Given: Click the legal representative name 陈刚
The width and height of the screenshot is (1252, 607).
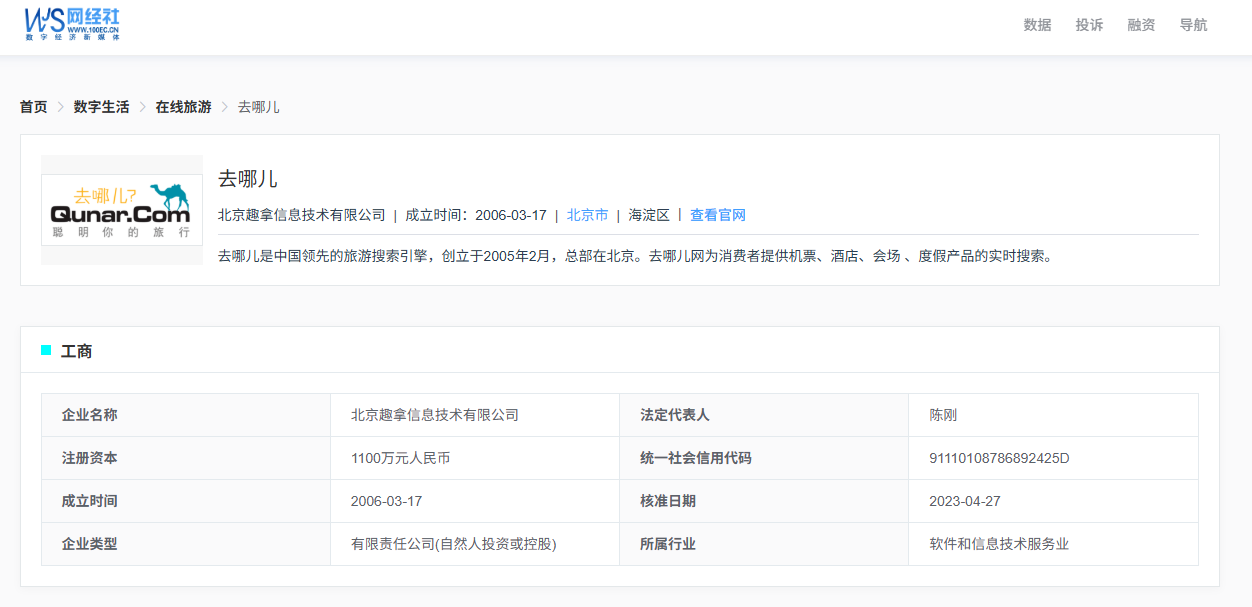Looking at the screenshot, I should 943,415.
